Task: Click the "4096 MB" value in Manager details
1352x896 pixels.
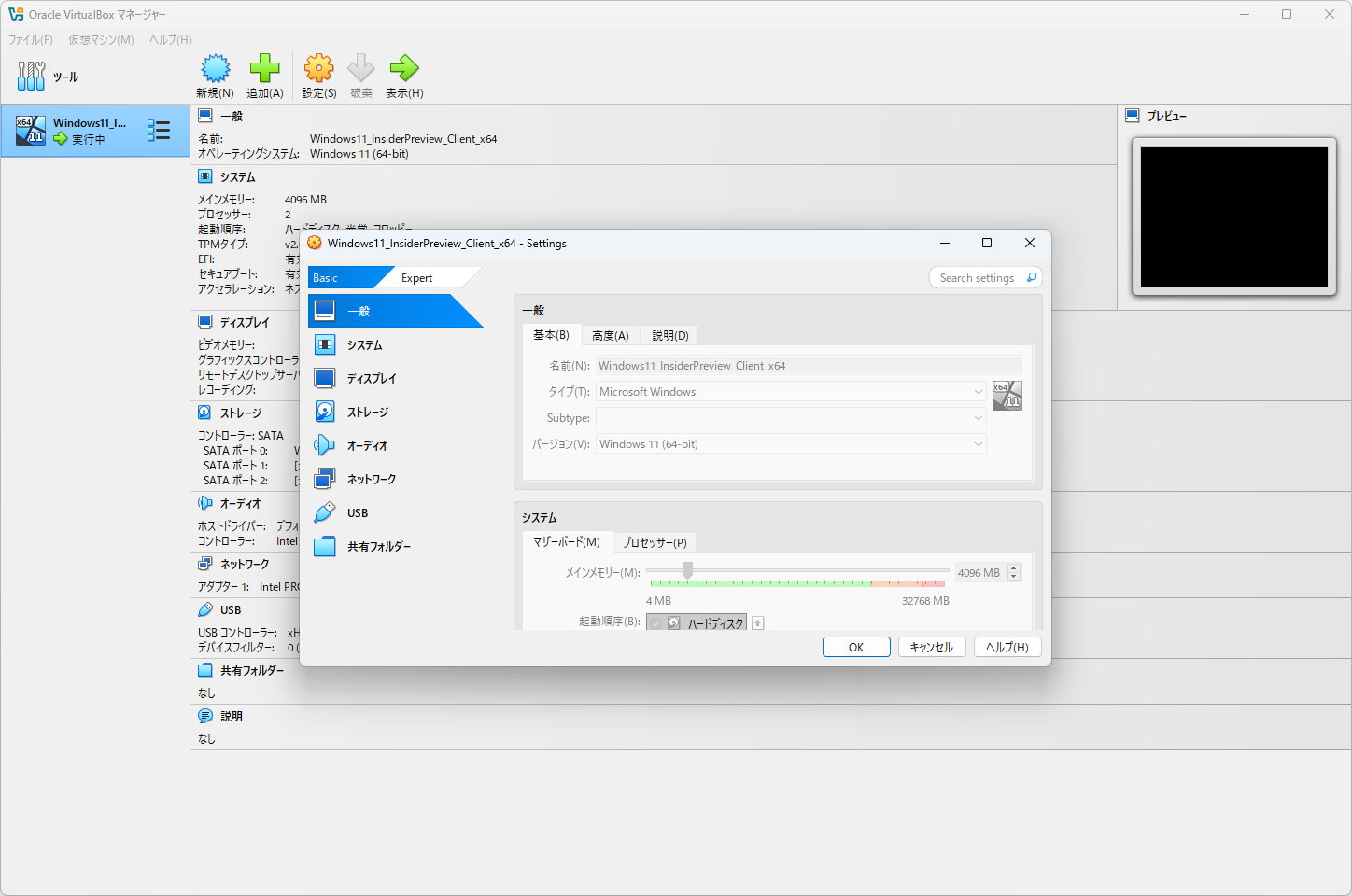Action: (305, 199)
